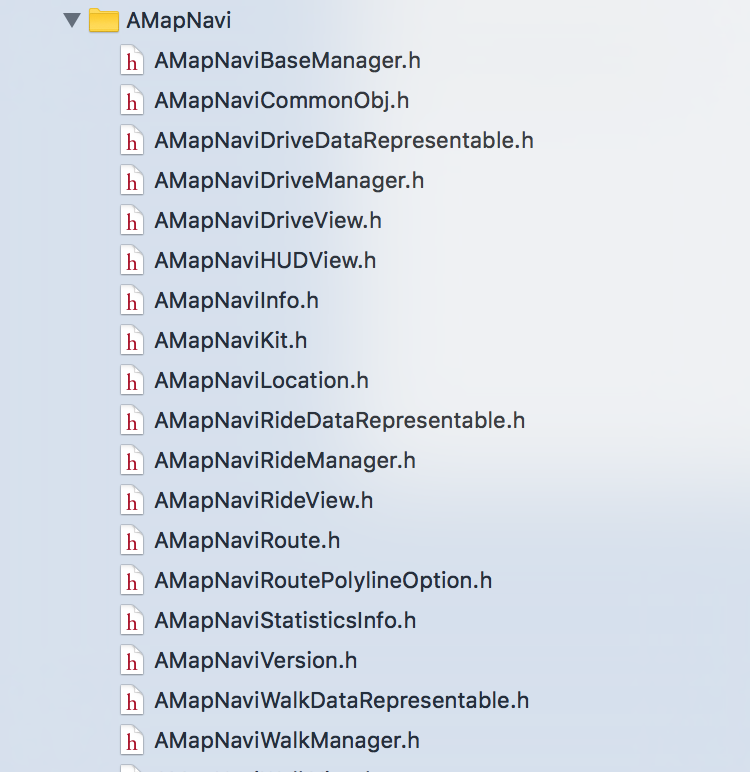Image resolution: width=750 pixels, height=772 pixels.
Task: Open AMapNaviKit.h
Action: pos(231,341)
